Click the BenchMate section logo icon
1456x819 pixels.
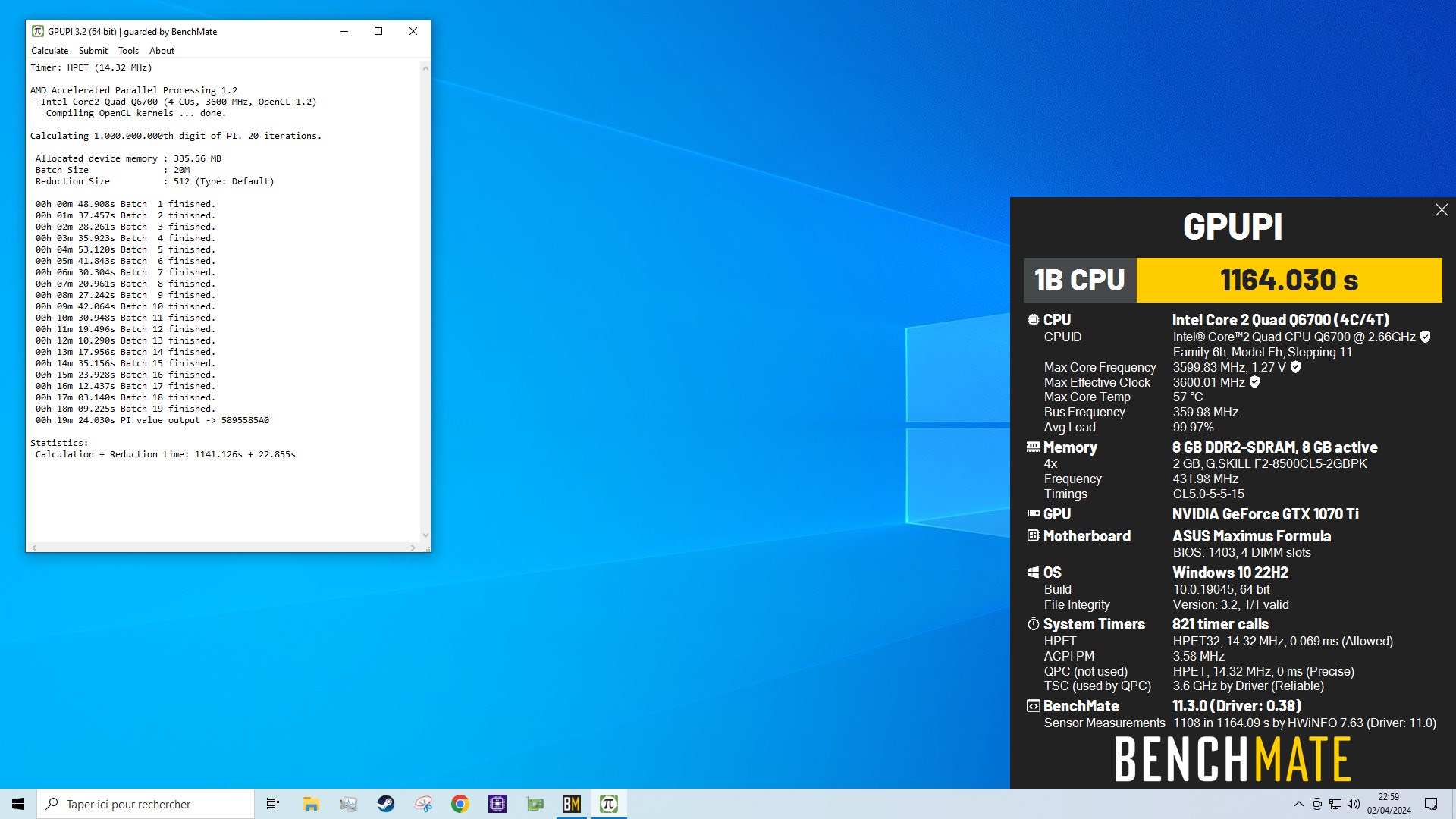coord(1033,706)
